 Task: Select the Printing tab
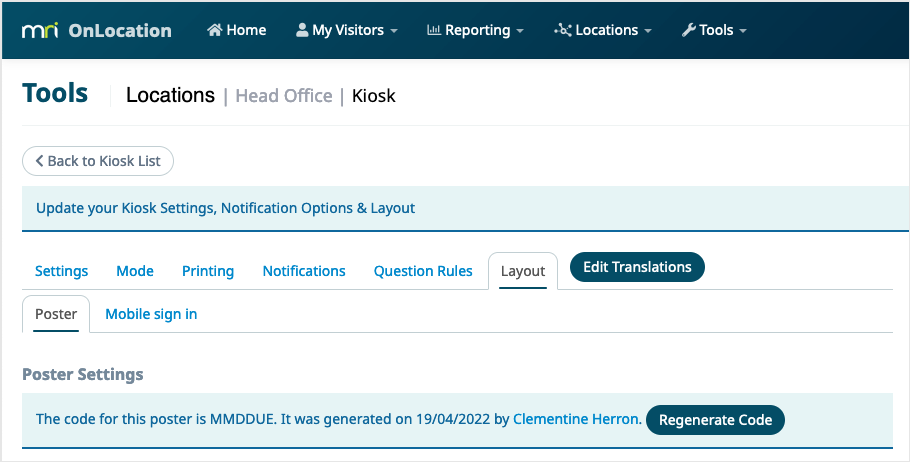(x=208, y=271)
